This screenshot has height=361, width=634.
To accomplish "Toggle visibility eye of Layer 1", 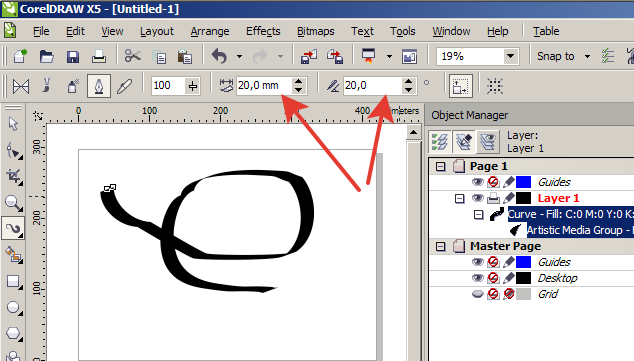I will 478,198.
